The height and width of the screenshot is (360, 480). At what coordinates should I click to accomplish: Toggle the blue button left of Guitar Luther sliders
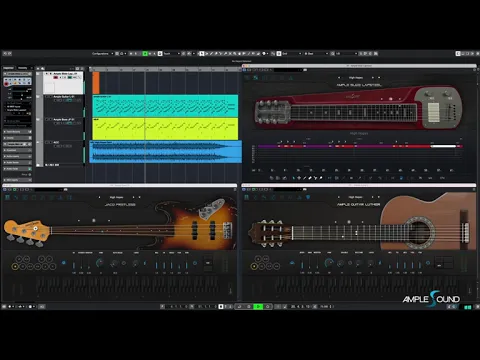click(x=292, y=263)
